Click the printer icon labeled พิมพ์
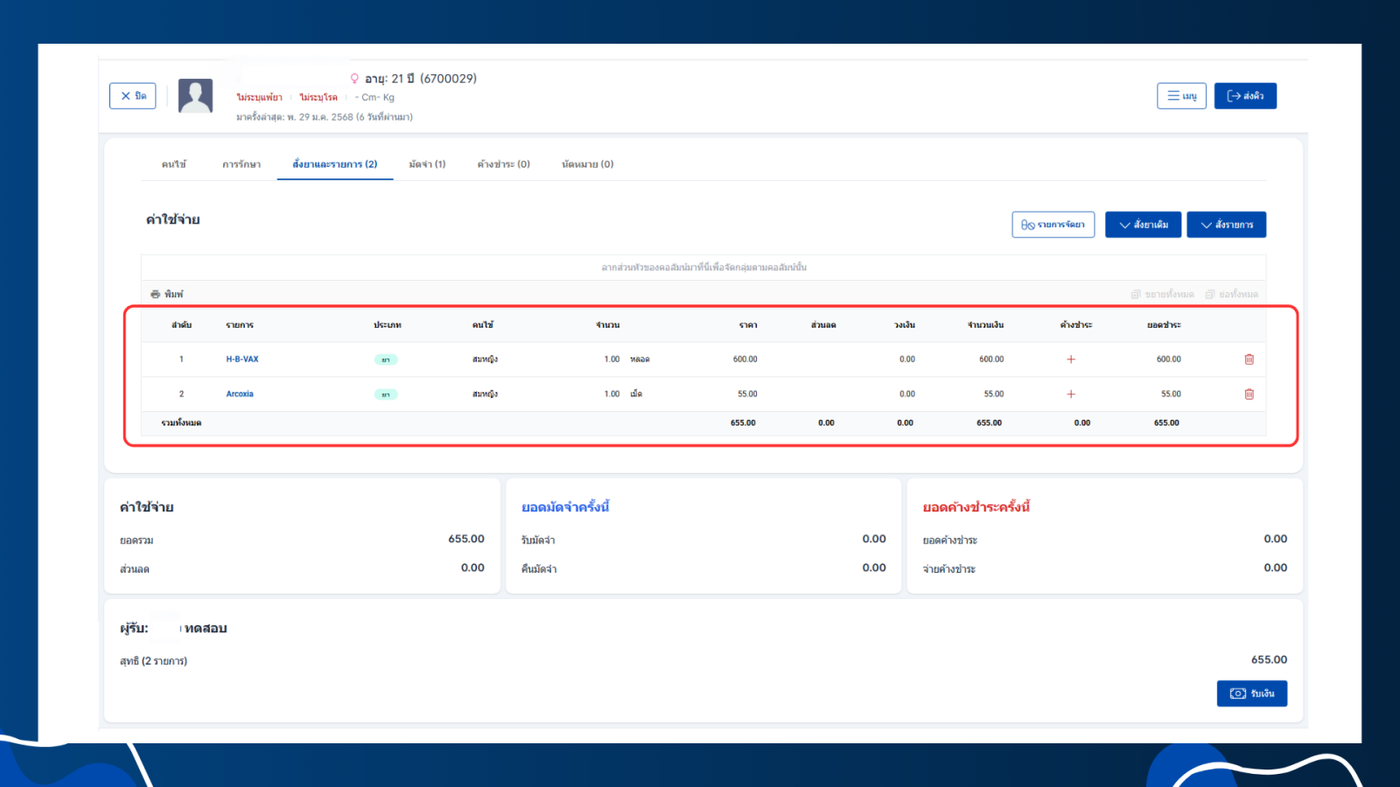Image resolution: width=1400 pixels, height=787 pixels. coord(156,295)
